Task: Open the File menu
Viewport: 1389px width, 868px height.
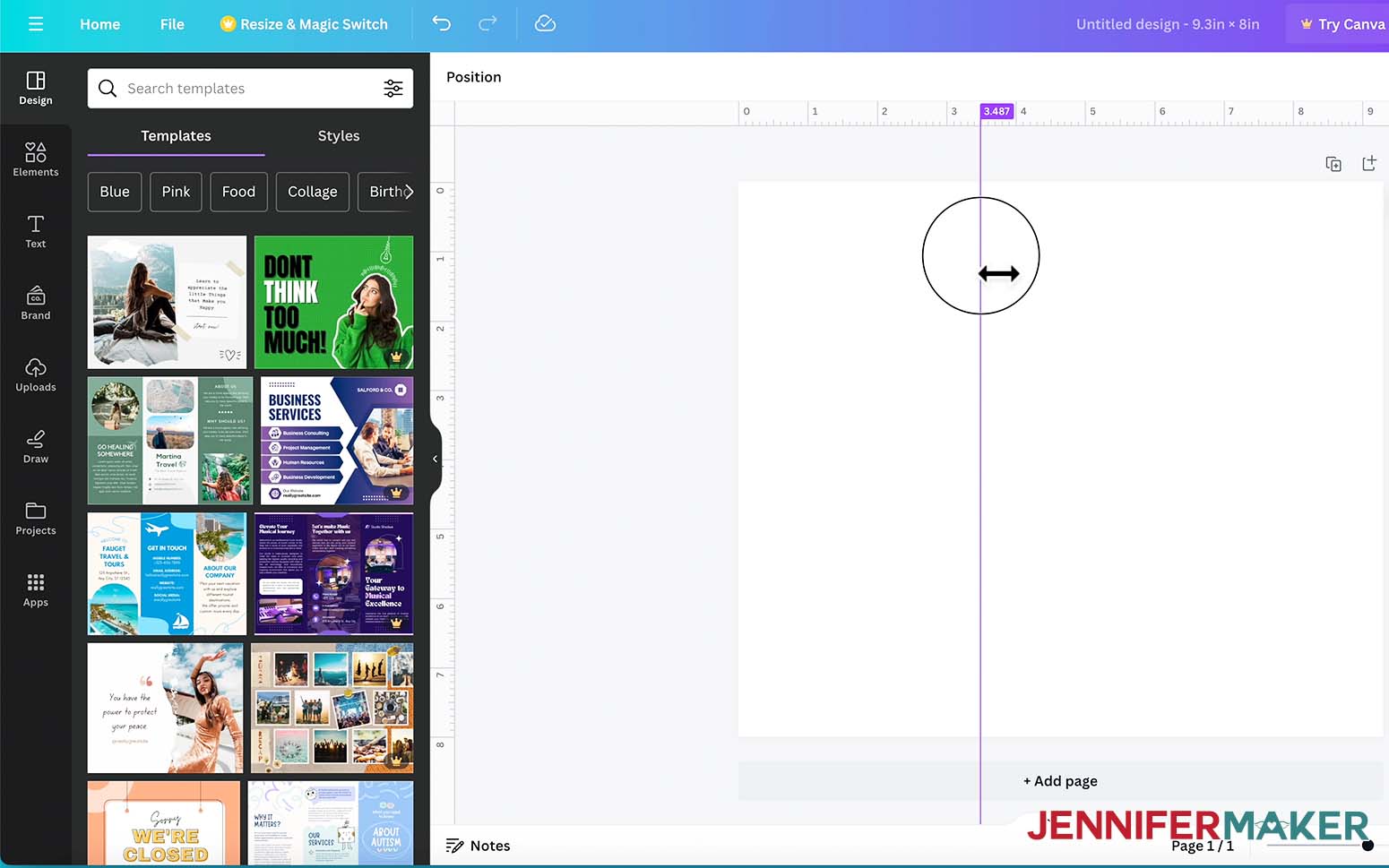Action: 172,24
